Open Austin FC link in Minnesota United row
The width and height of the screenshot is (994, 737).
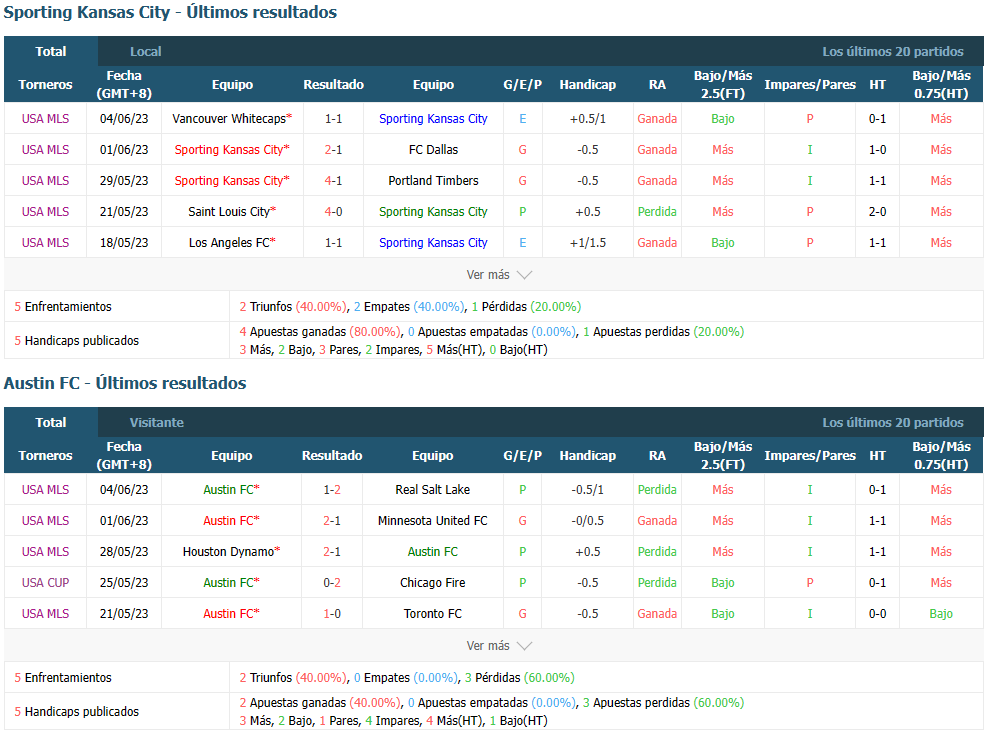click(x=231, y=521)
